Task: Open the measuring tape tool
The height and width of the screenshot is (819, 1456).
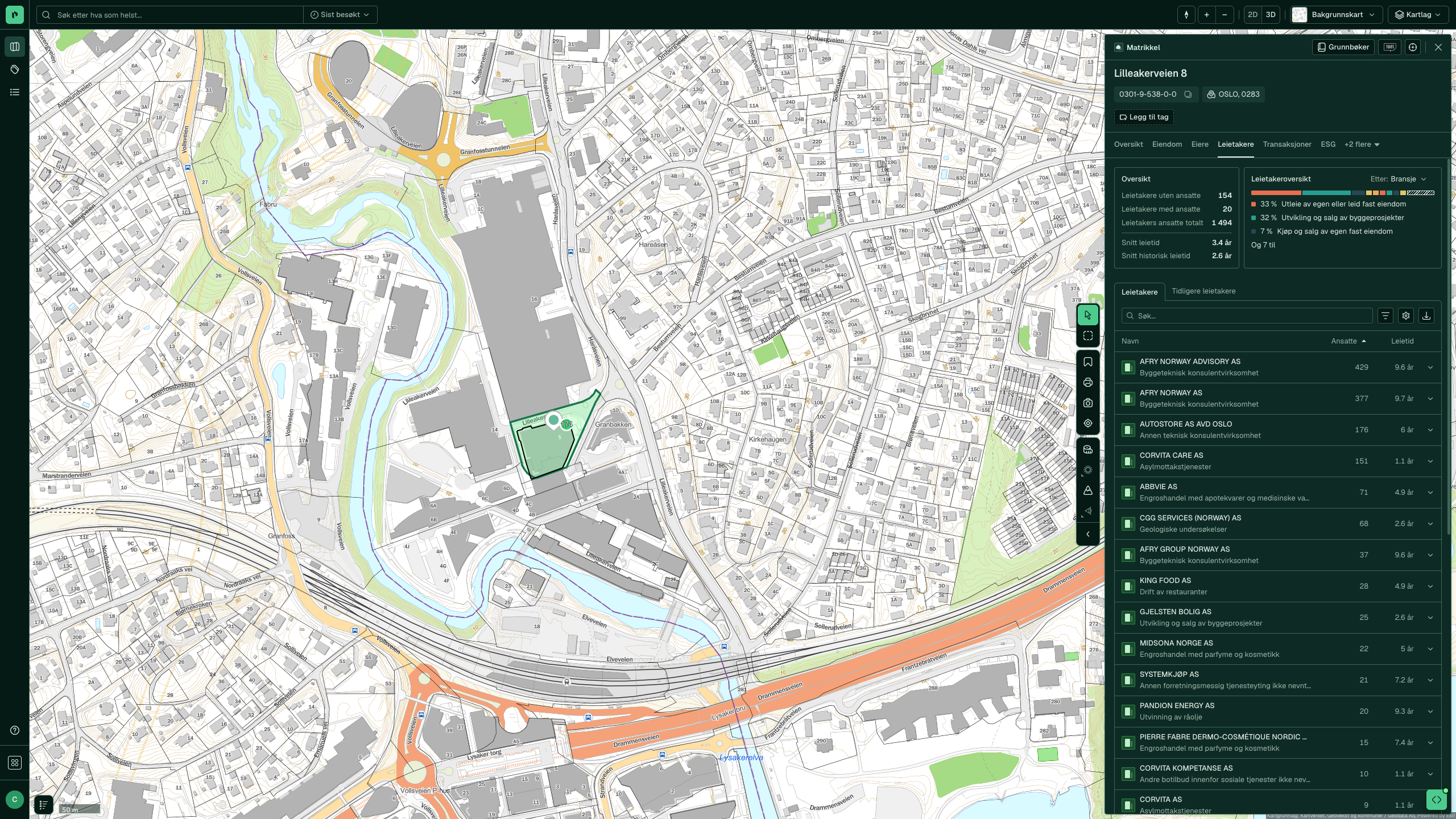Action: tap(1087, 449)
